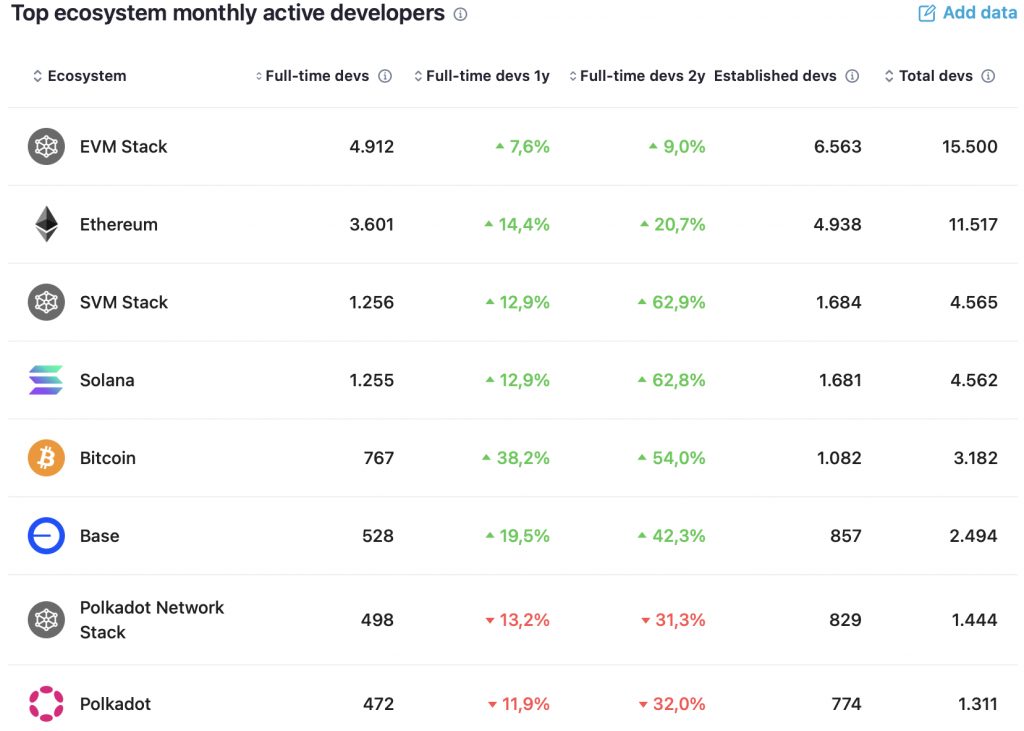Click the info icon beside the table title
The image size is (1024, 731).
(460, 15)
